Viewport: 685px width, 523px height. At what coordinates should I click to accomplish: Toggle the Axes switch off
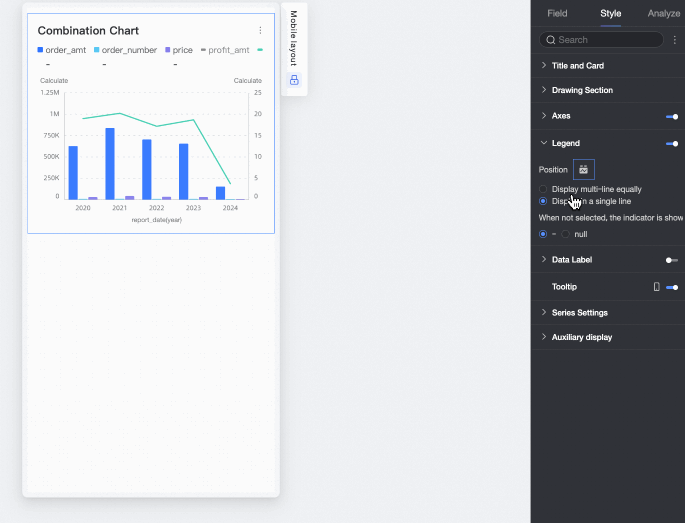tap(672, 117)
